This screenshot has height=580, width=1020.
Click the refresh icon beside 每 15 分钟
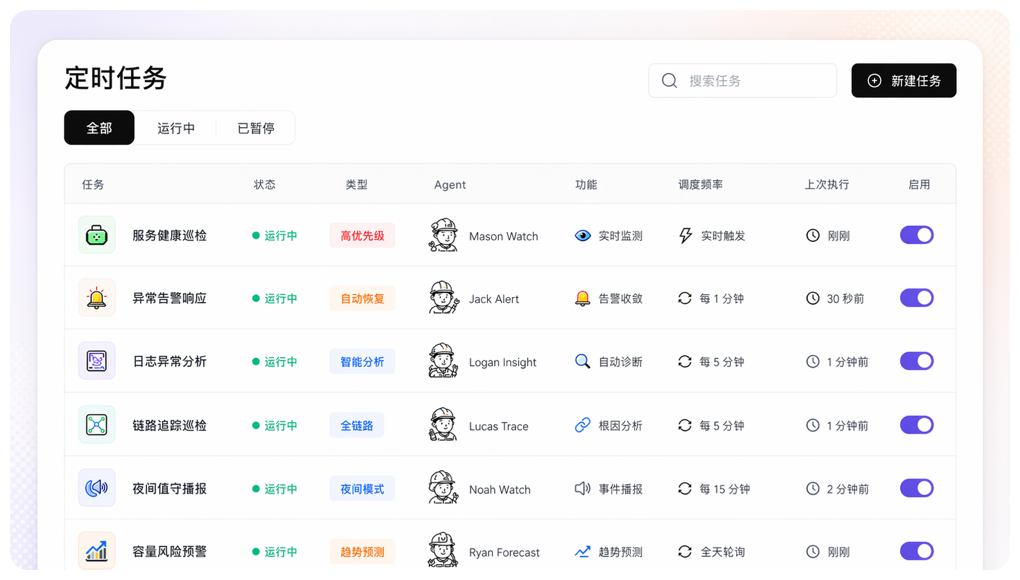(684, 488)
